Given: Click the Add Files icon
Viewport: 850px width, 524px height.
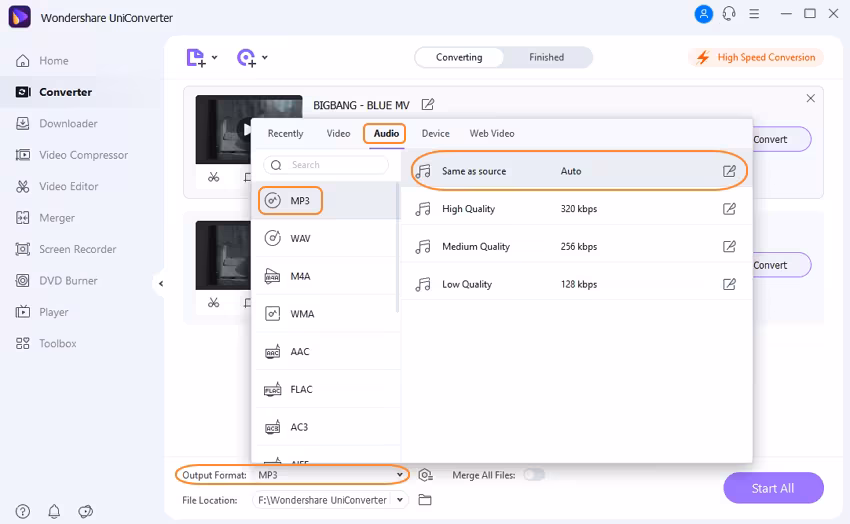Looking at the screenshot, I should [x=196, y=57].
